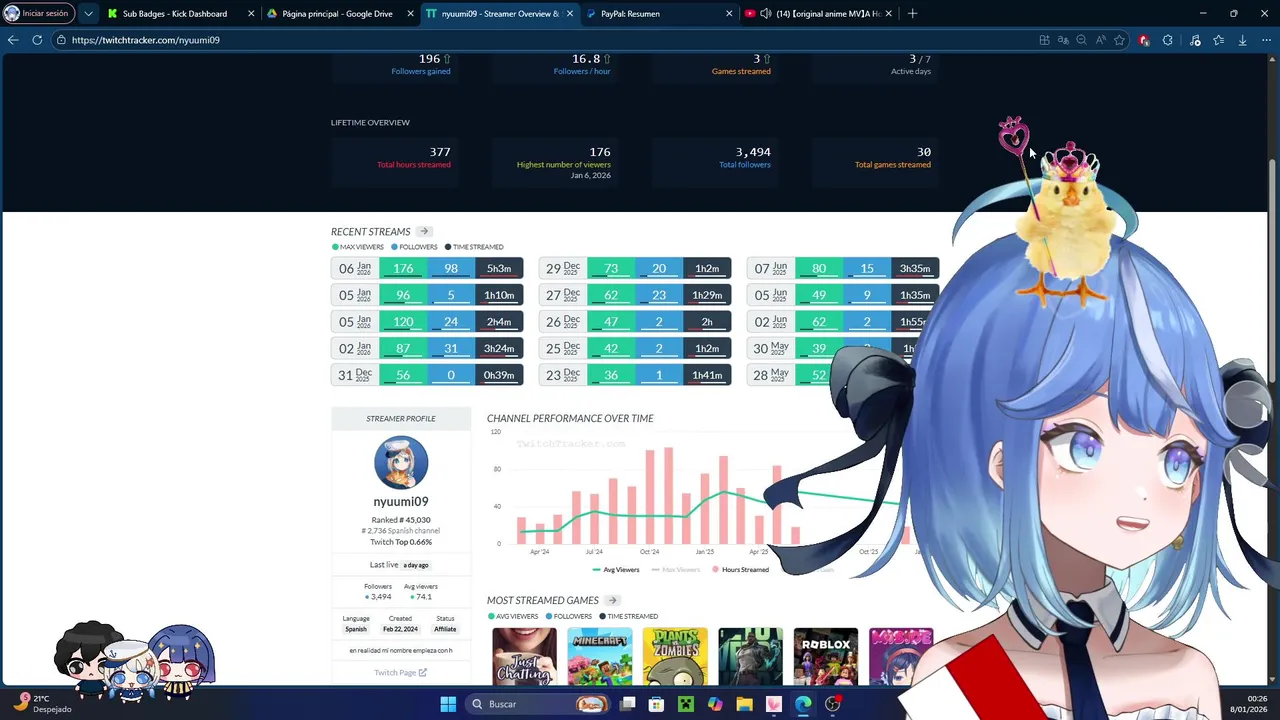Open the split screen icon

coord(1044,40)
